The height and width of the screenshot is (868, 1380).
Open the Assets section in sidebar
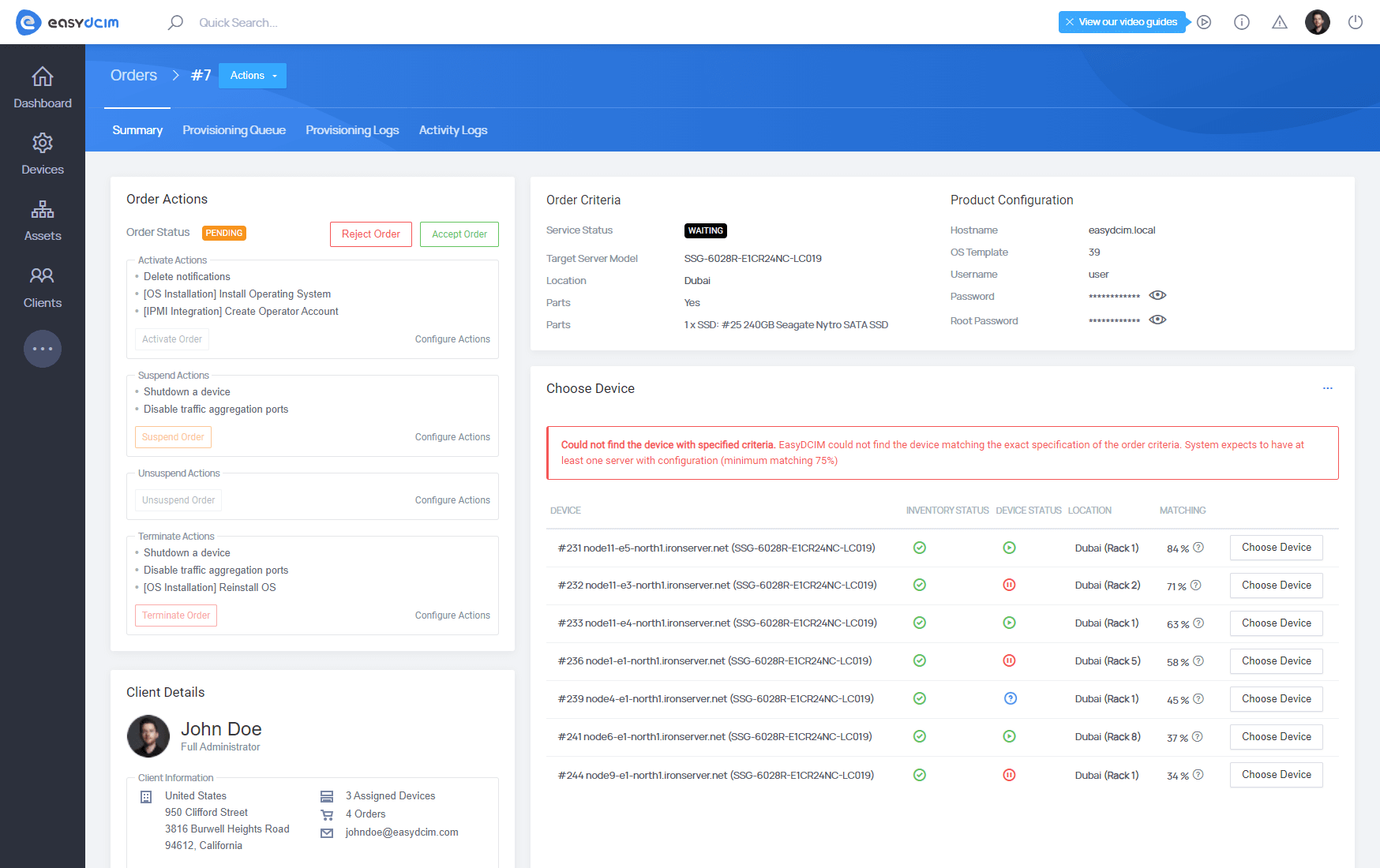[42, 219]
